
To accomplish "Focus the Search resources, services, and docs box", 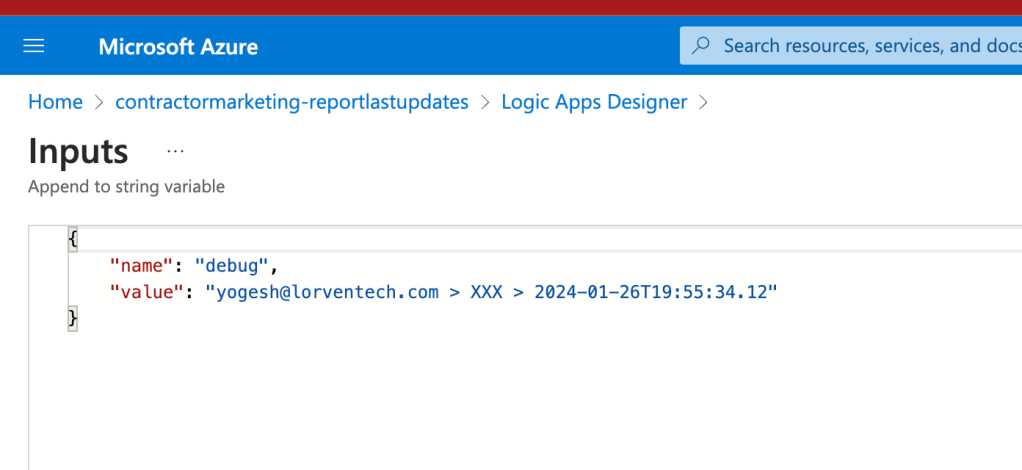I will click(851, 46).
